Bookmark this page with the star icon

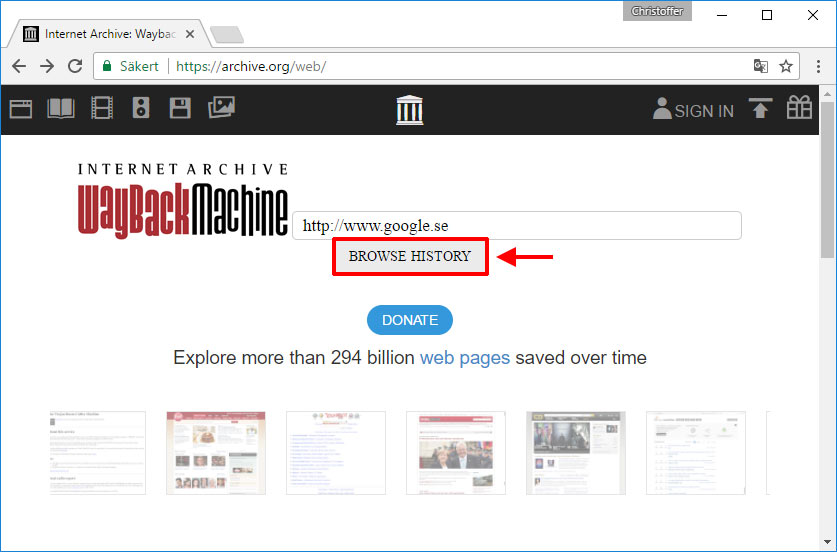point(786,66)
